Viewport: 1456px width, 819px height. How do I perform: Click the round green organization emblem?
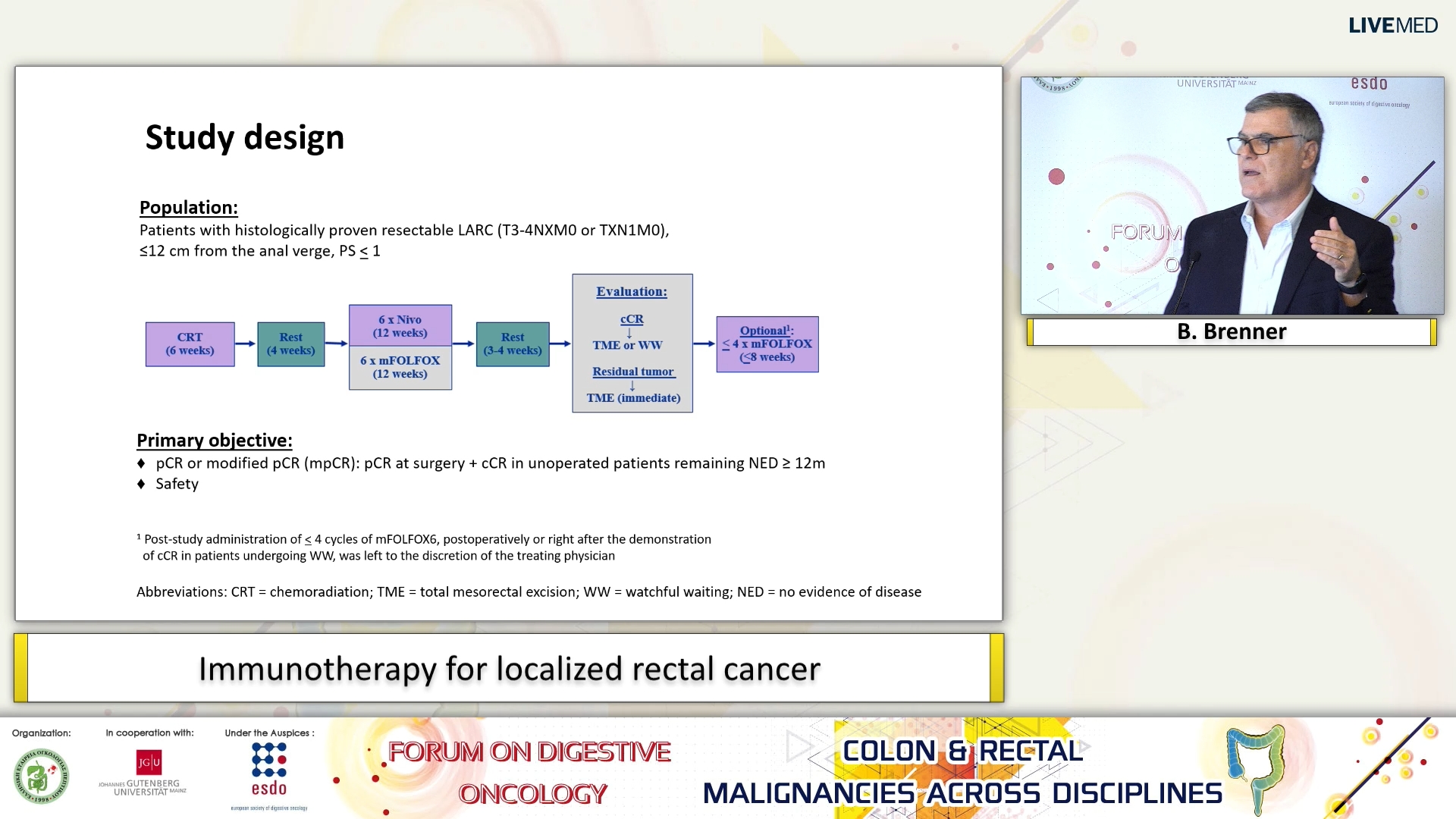pyautogui.click(x=41, y=776)
